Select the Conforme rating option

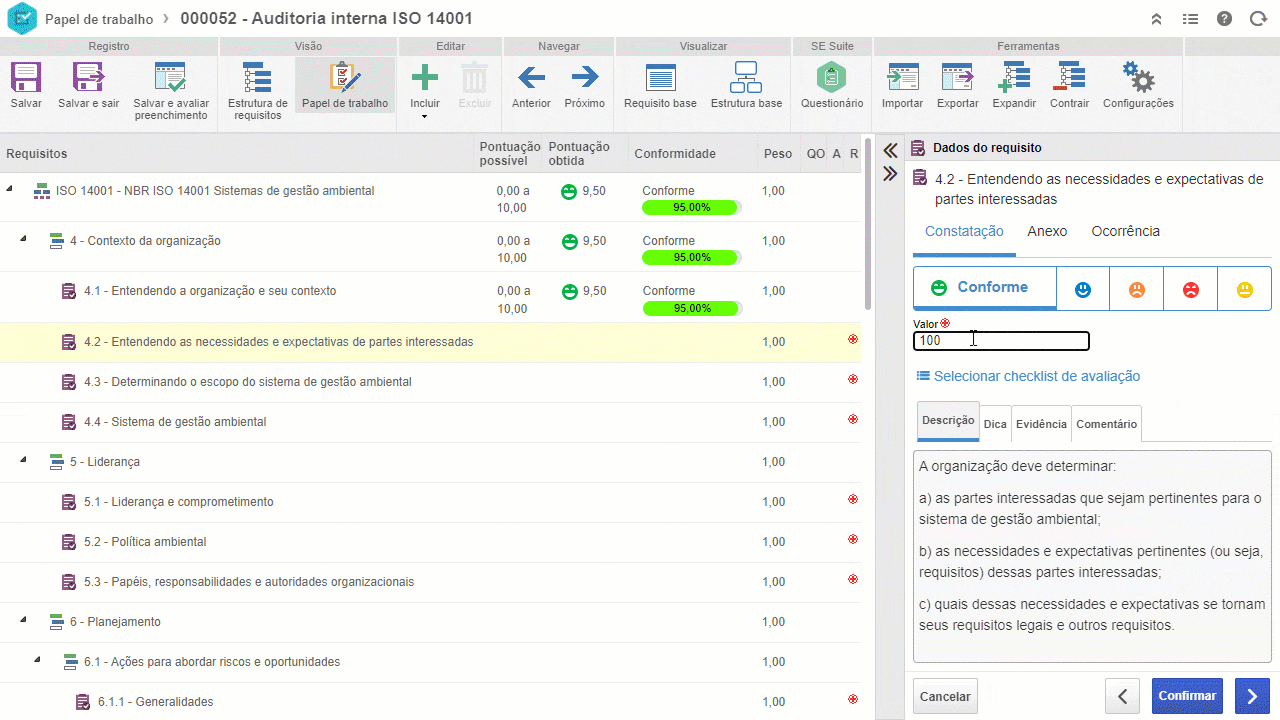(x=985, y=288)
